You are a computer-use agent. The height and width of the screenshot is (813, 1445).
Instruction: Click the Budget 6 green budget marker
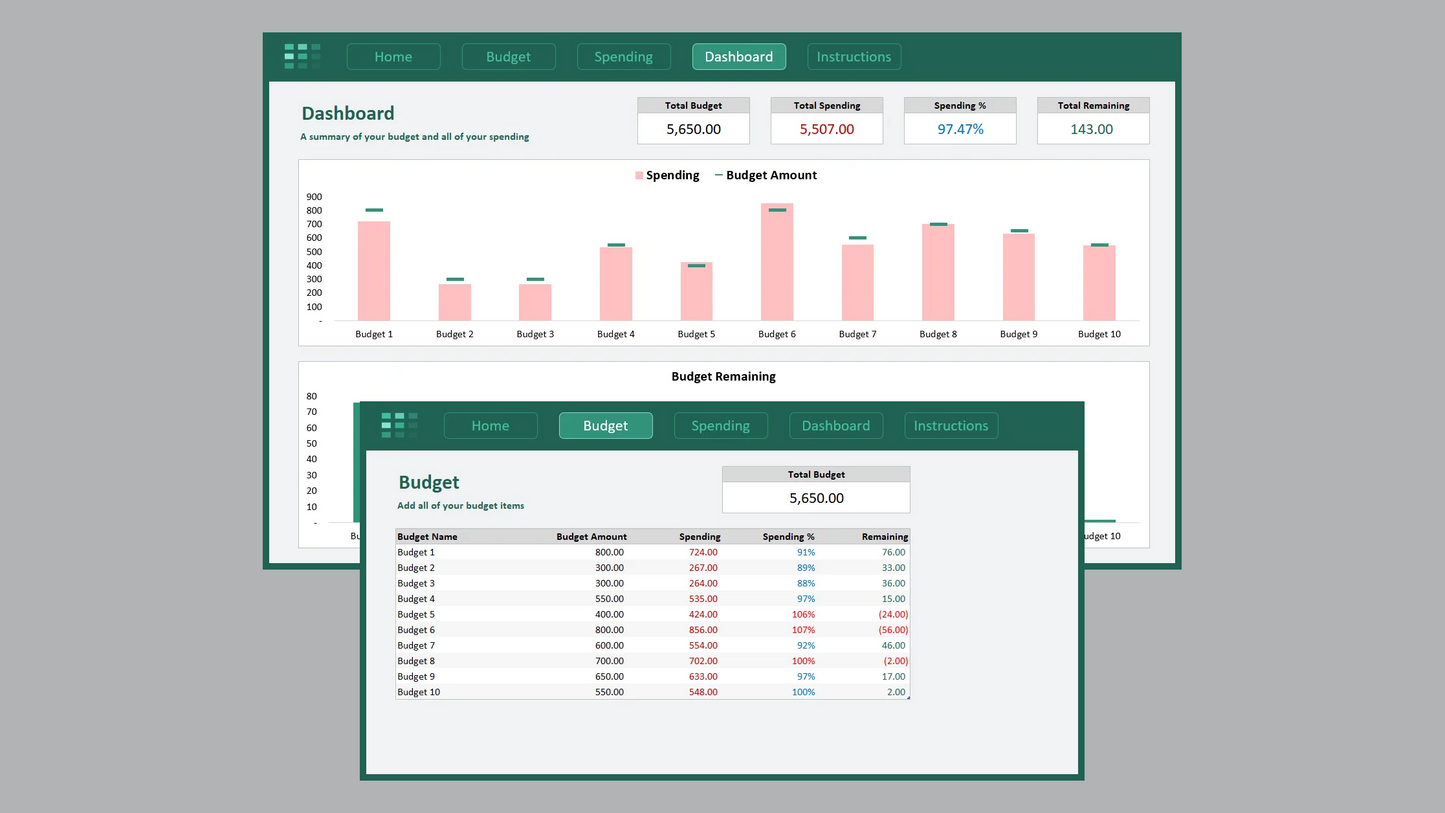777,210
